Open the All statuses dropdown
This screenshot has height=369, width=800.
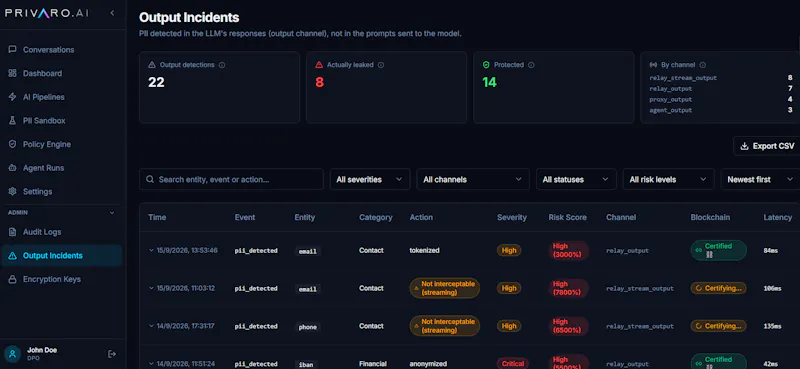point(576,180)
